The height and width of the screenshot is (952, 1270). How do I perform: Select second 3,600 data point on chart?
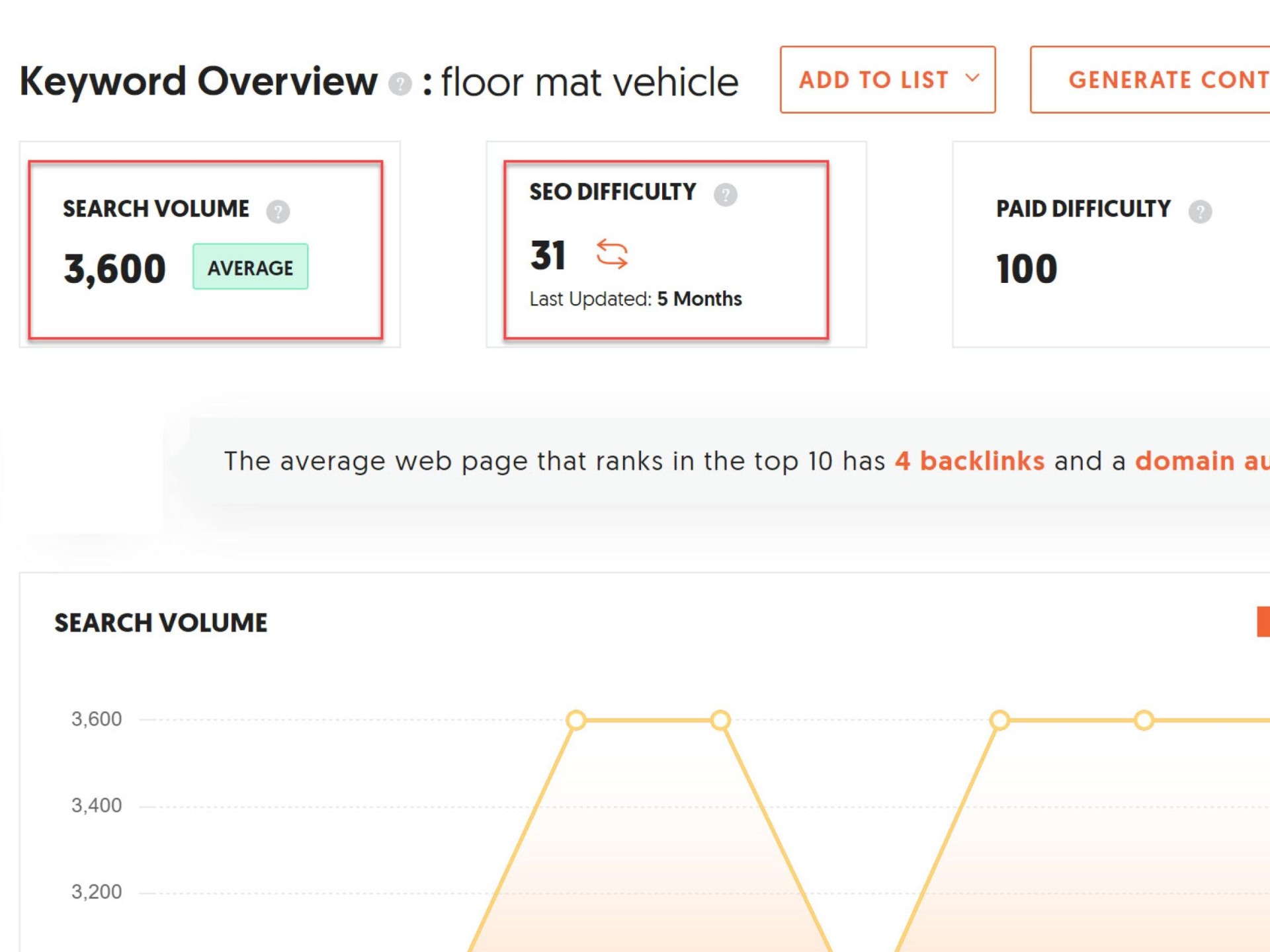point(720,719)
